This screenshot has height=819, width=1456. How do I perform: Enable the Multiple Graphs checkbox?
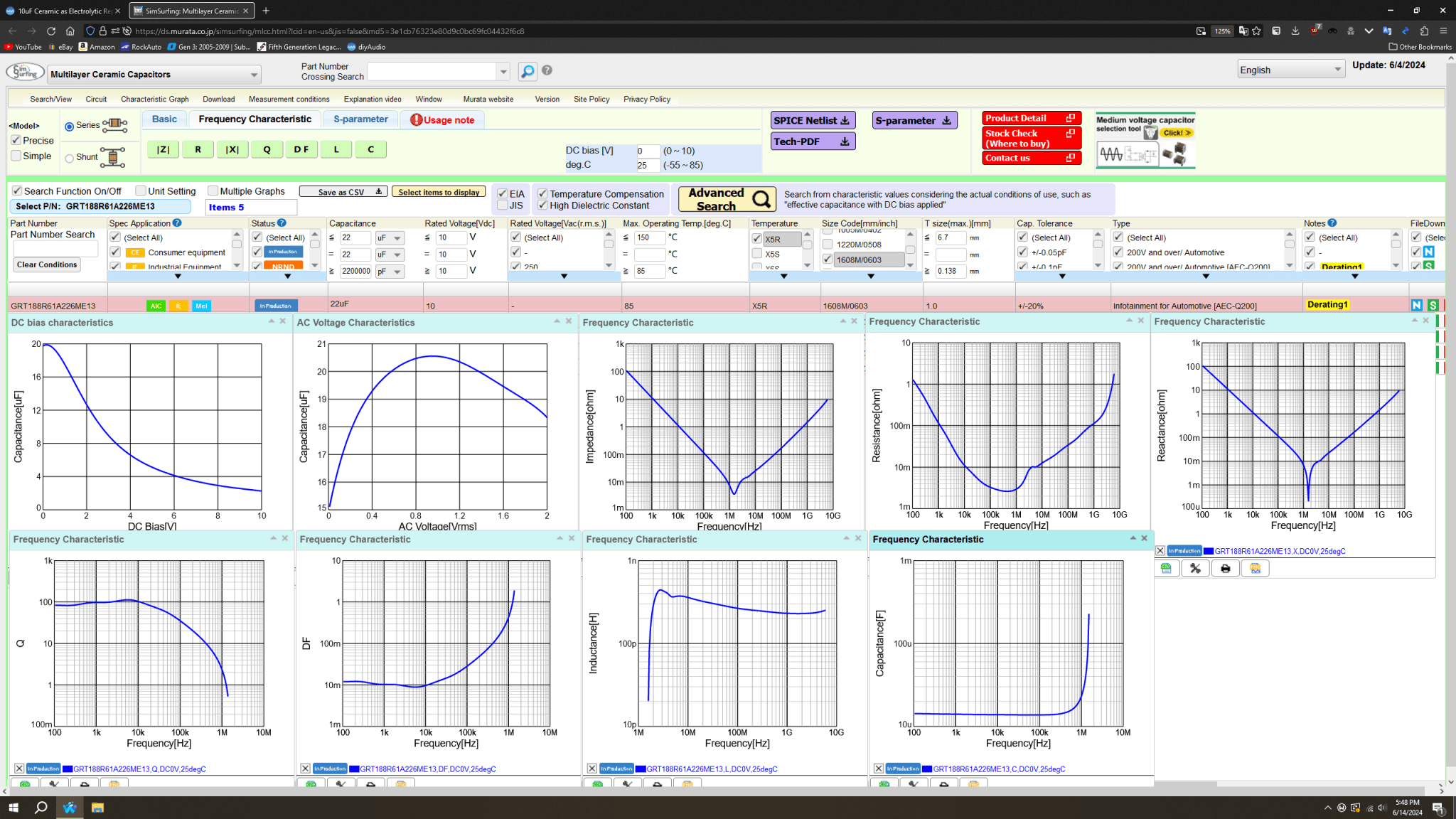coord(213,191)
